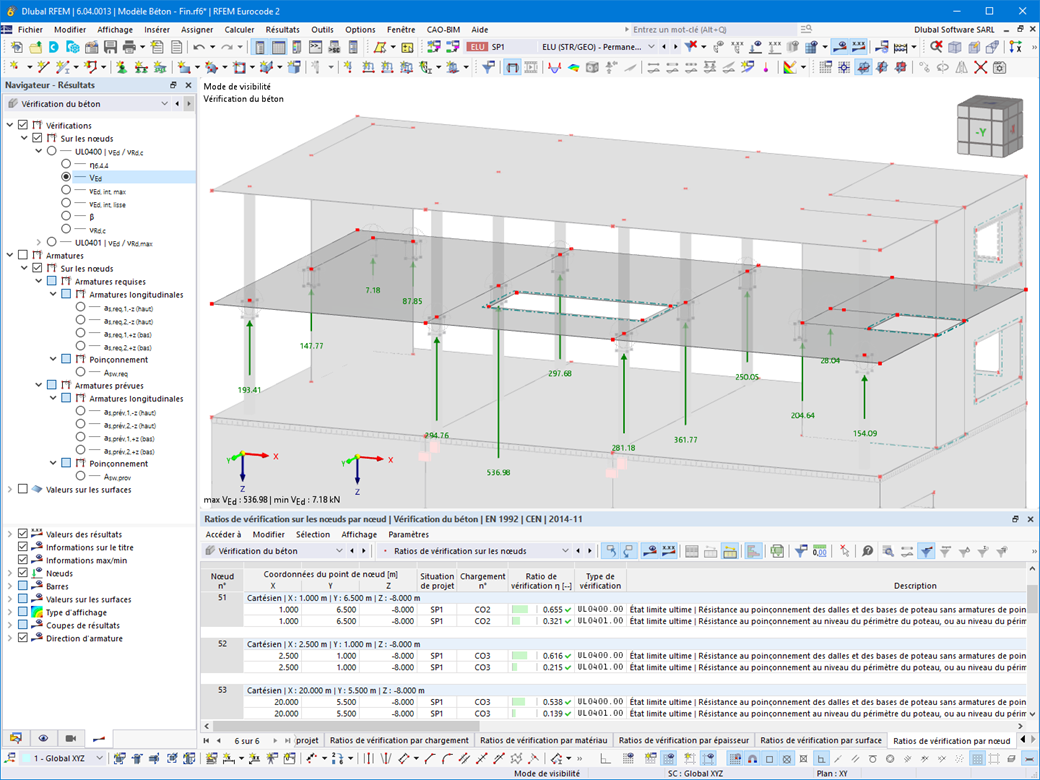Uncheck the 'Informations max/min' checkbox
Viewport: 1040px width, 780px height.
[x=23, y=560]
